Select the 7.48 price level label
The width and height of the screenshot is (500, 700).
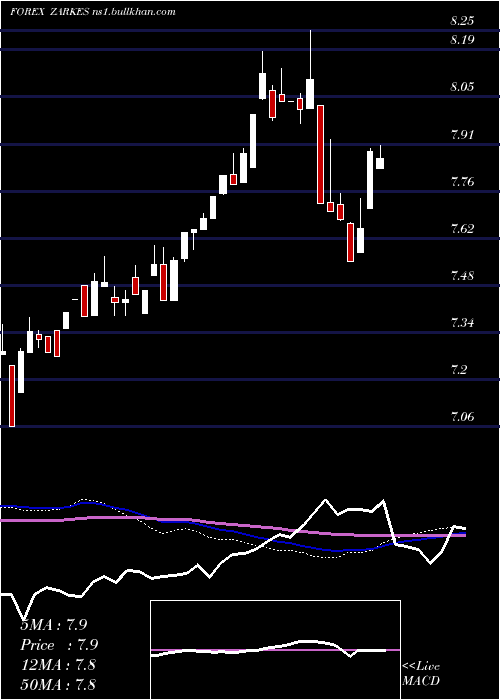tap(462, 275)
